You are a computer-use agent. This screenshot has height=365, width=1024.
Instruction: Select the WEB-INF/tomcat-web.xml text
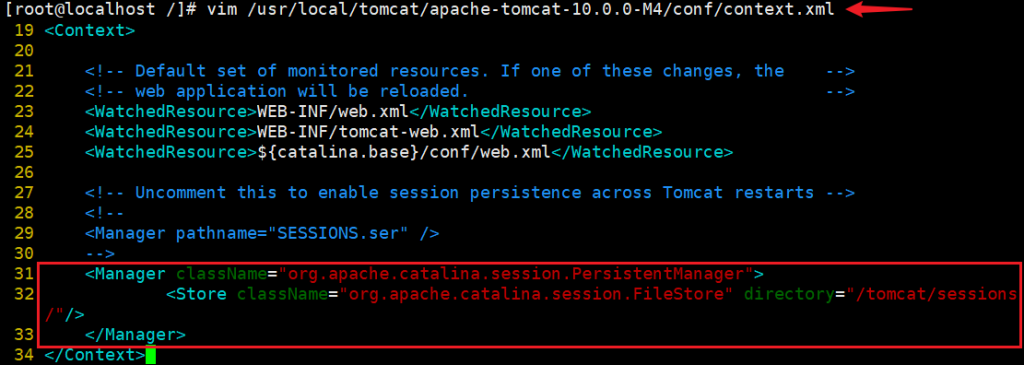(x=368, y=131)
